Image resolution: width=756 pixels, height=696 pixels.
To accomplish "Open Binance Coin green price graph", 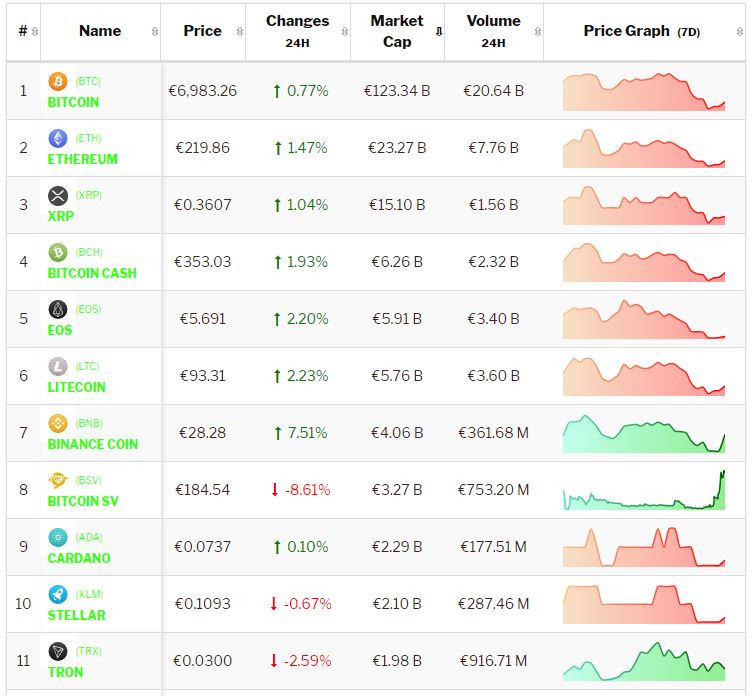I will pyautogui.click(x=644, y=434).
